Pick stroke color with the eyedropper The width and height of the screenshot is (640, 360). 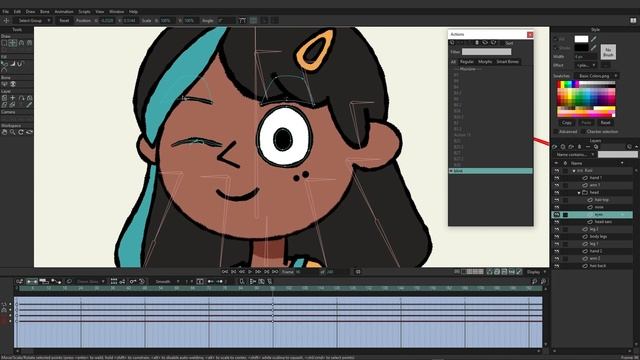click(x=594, y=48)
